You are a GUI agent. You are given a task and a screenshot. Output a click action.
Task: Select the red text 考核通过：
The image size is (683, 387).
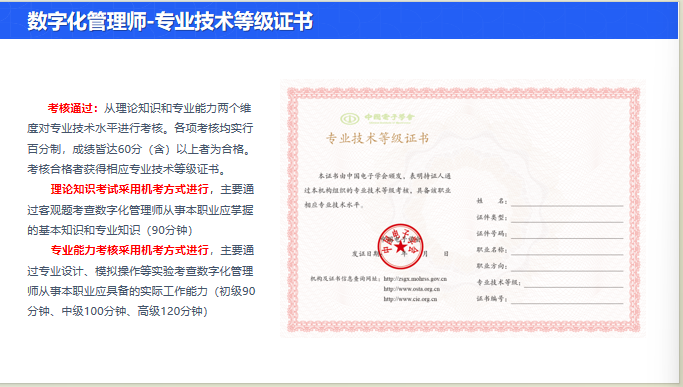73,108
